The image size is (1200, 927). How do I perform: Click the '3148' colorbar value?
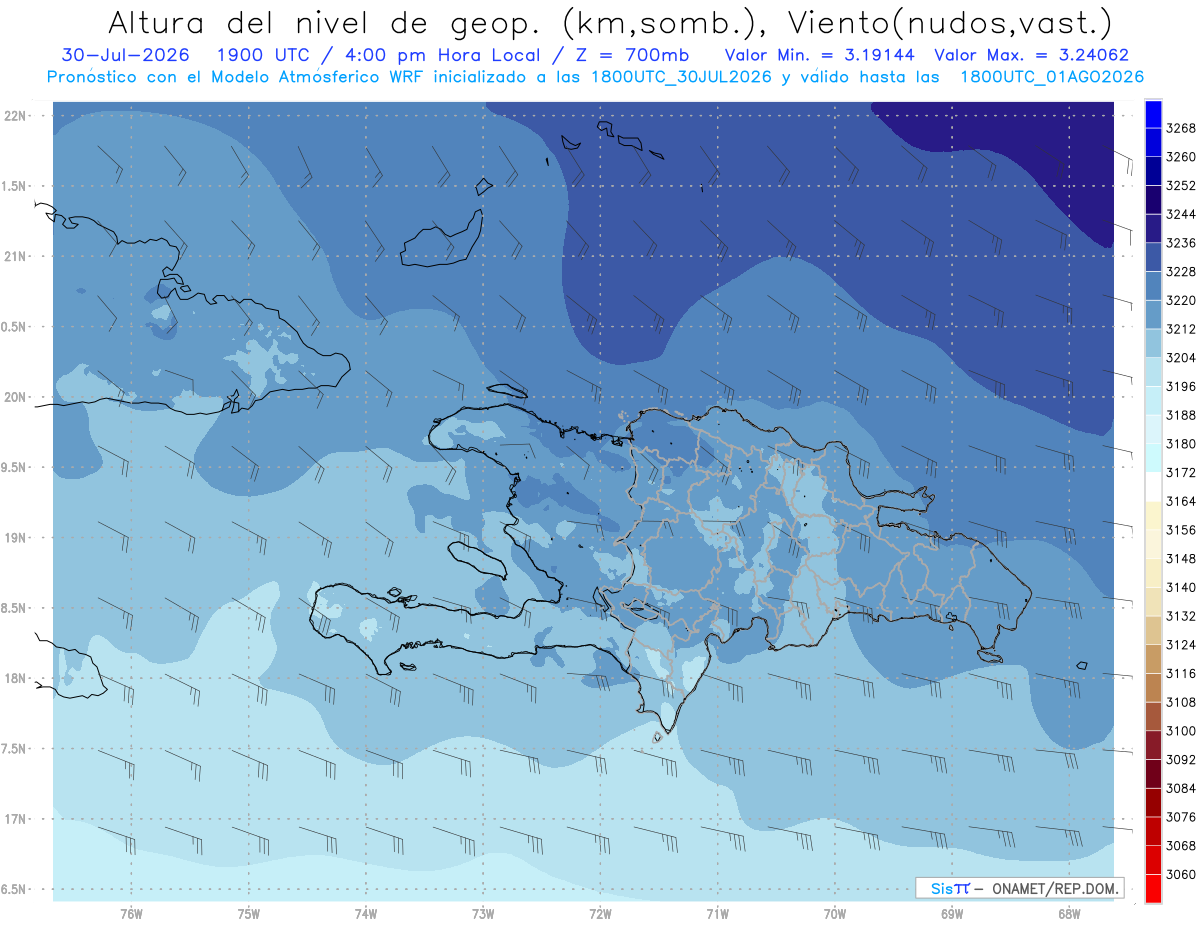pyautogui.click(x=1181, y=559)
